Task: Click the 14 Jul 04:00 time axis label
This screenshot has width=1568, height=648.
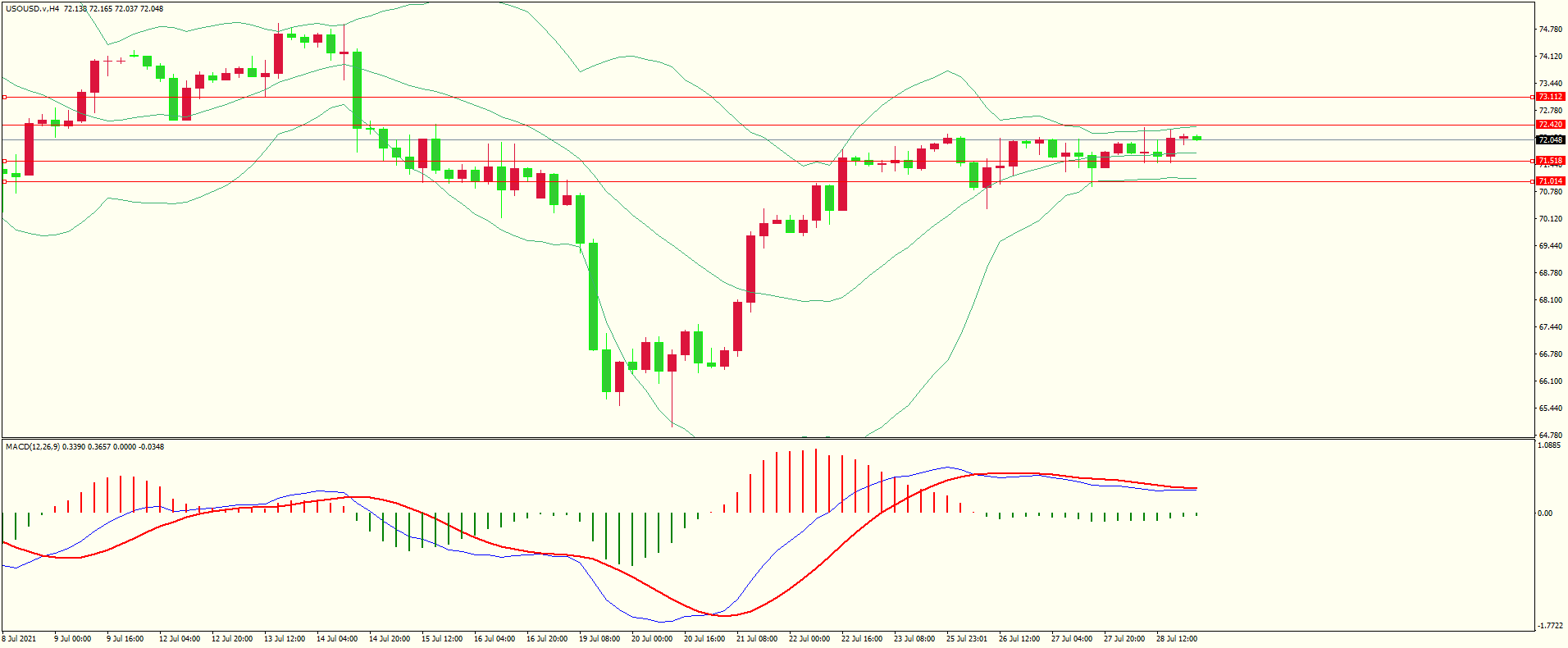Action: point(337,639)
